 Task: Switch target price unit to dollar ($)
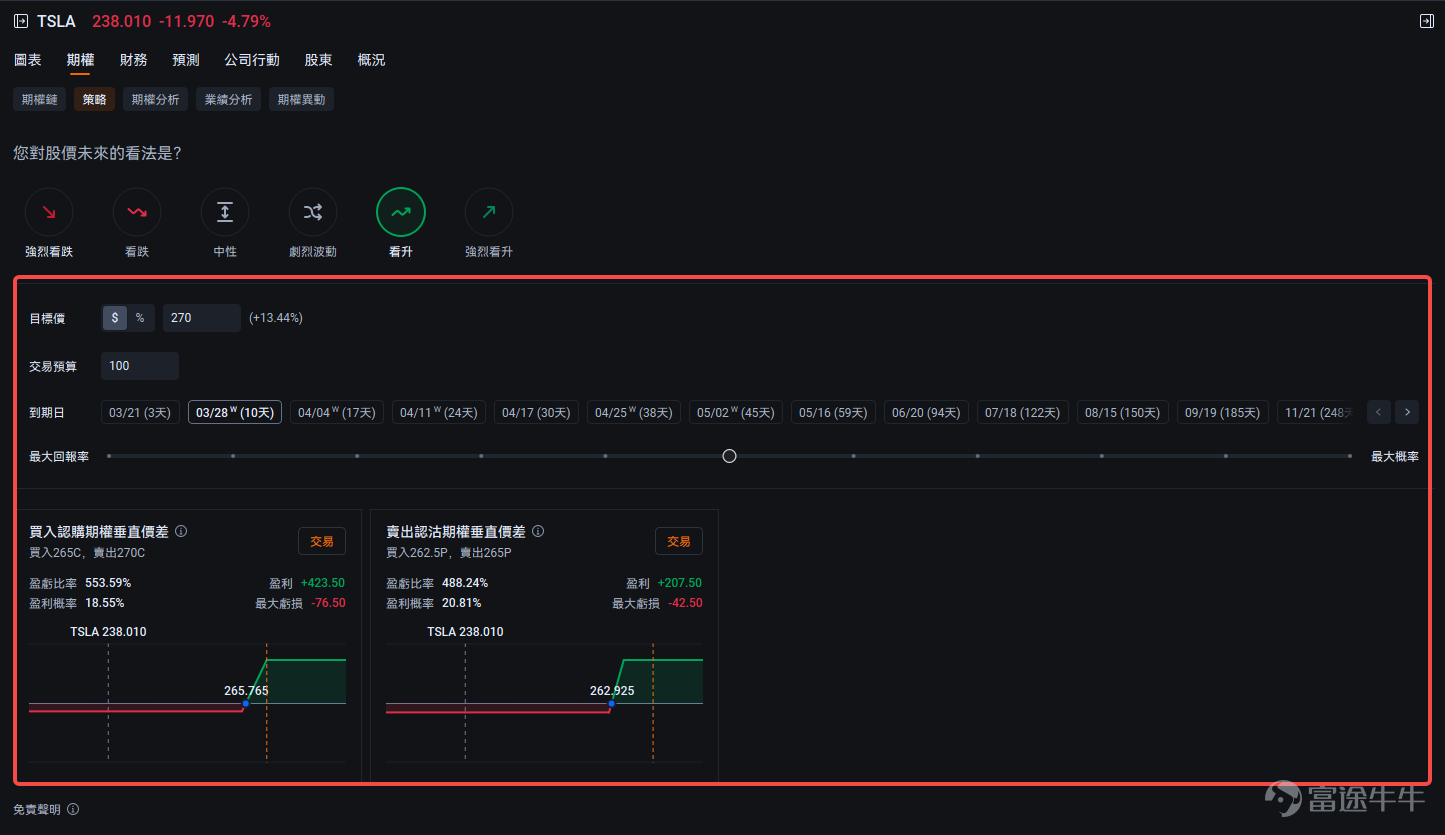coord(115,318)
